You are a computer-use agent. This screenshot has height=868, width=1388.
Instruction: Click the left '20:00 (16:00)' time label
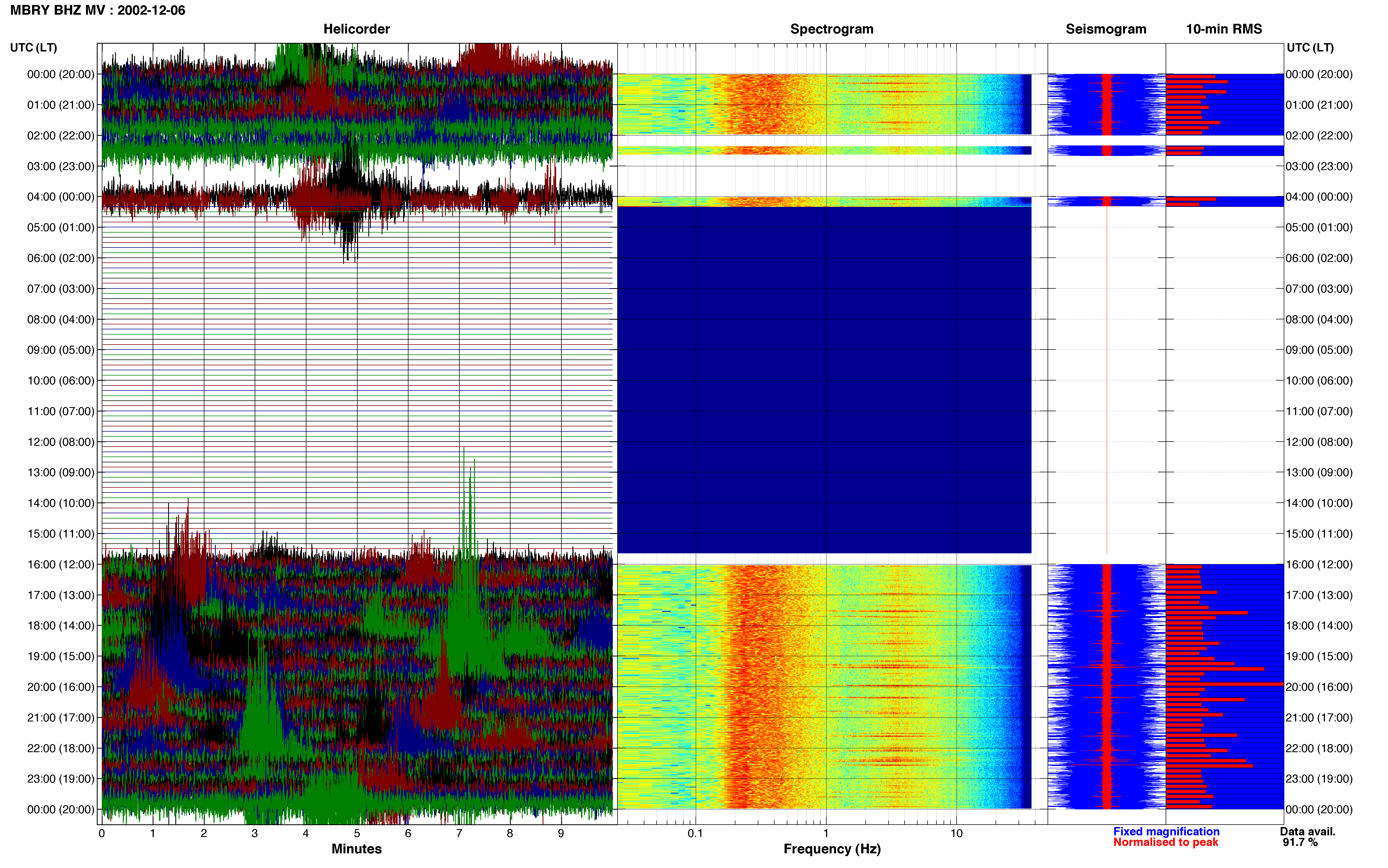61,687
